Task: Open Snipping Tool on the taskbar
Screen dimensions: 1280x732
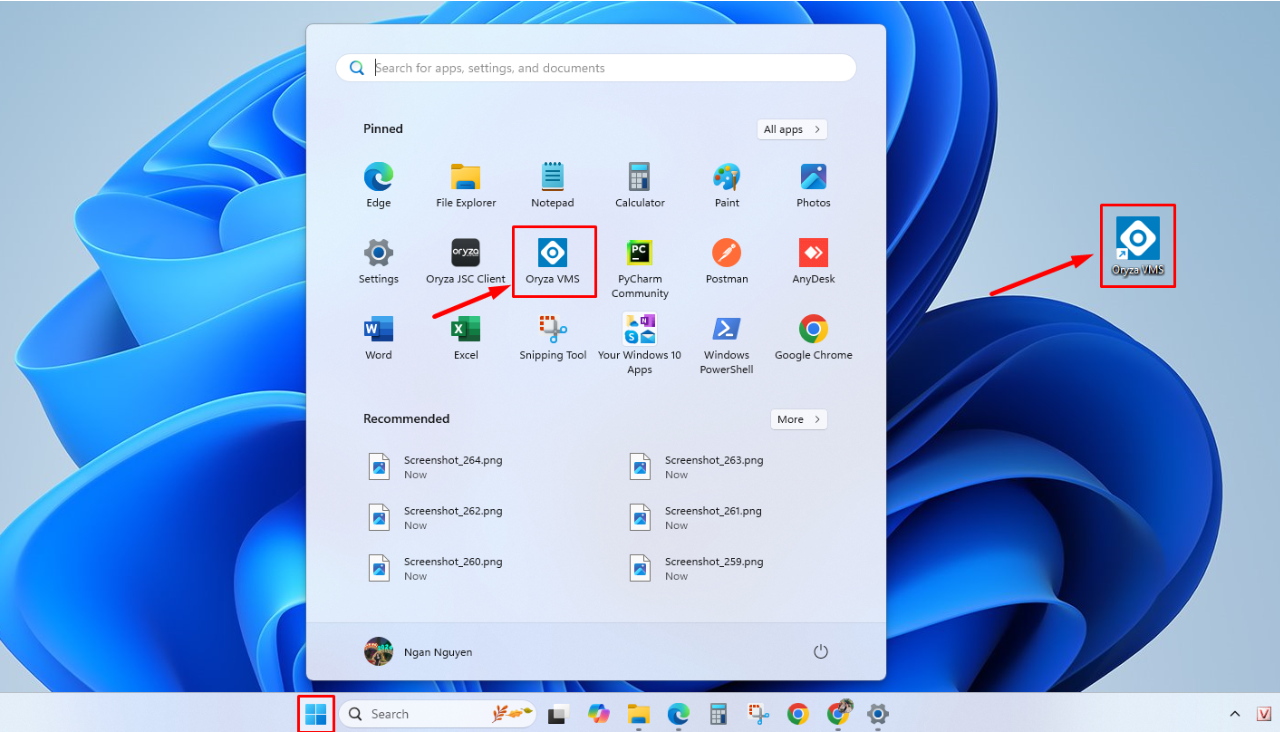Action: 758,714
